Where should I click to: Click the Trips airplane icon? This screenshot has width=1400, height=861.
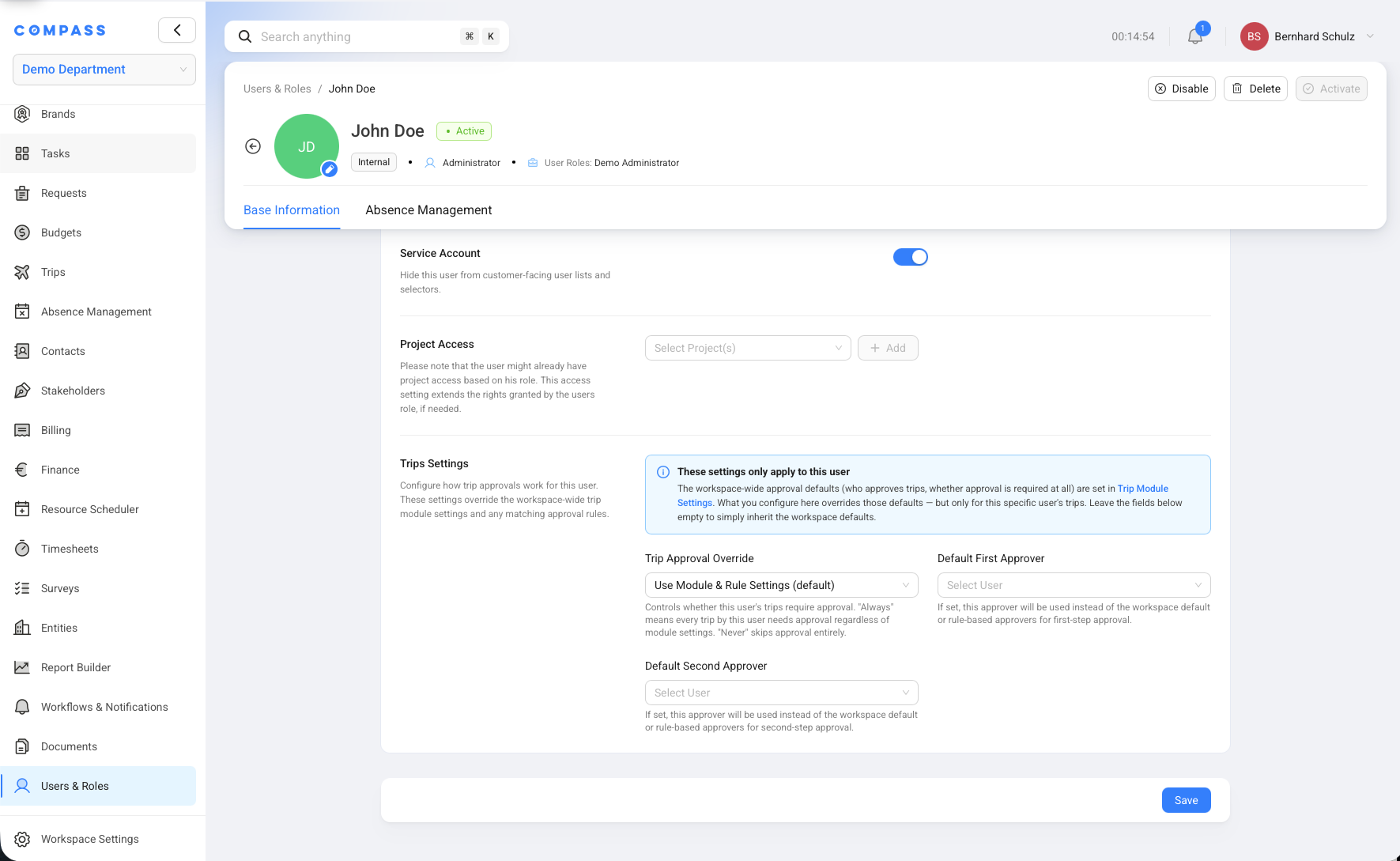coord(22,272)
